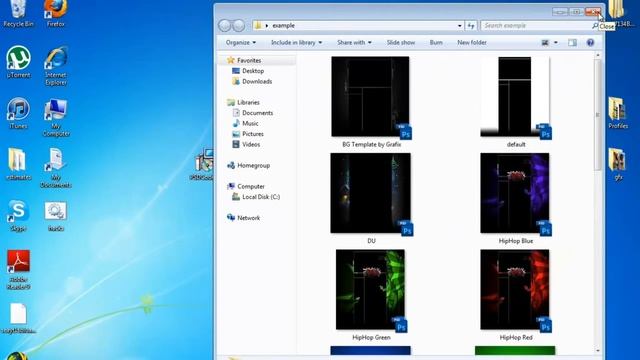Select the Profiles folder on the desktop
Viewport: 640px width, 360px height.
pos(618,113)
